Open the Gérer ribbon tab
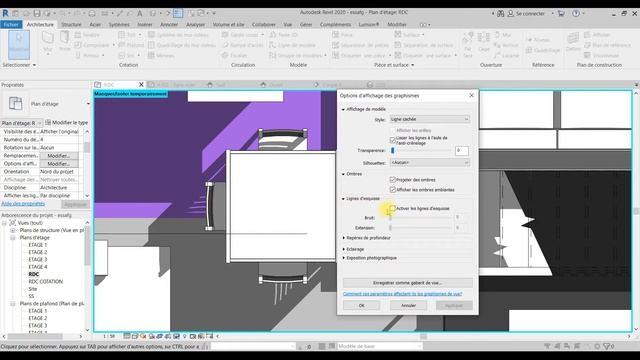 pos(306,24)
